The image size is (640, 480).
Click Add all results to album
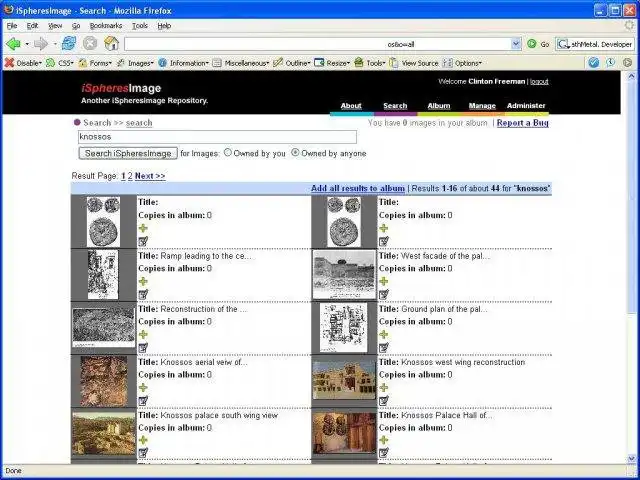358,188
